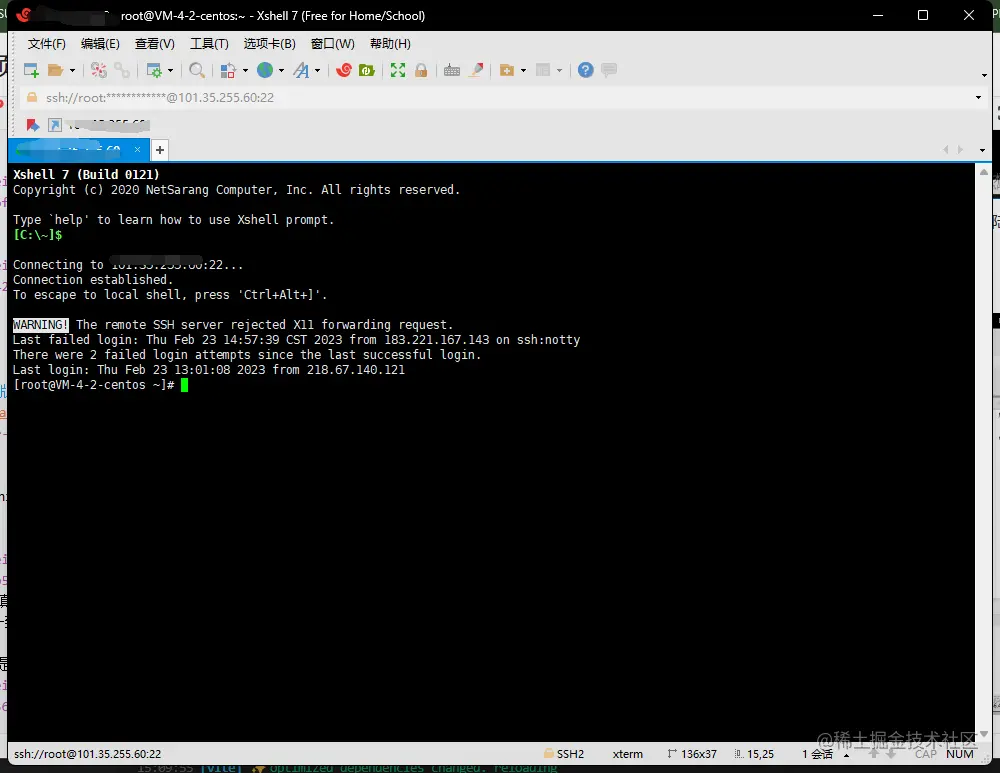Open Find with the magnifier icon

197,70
